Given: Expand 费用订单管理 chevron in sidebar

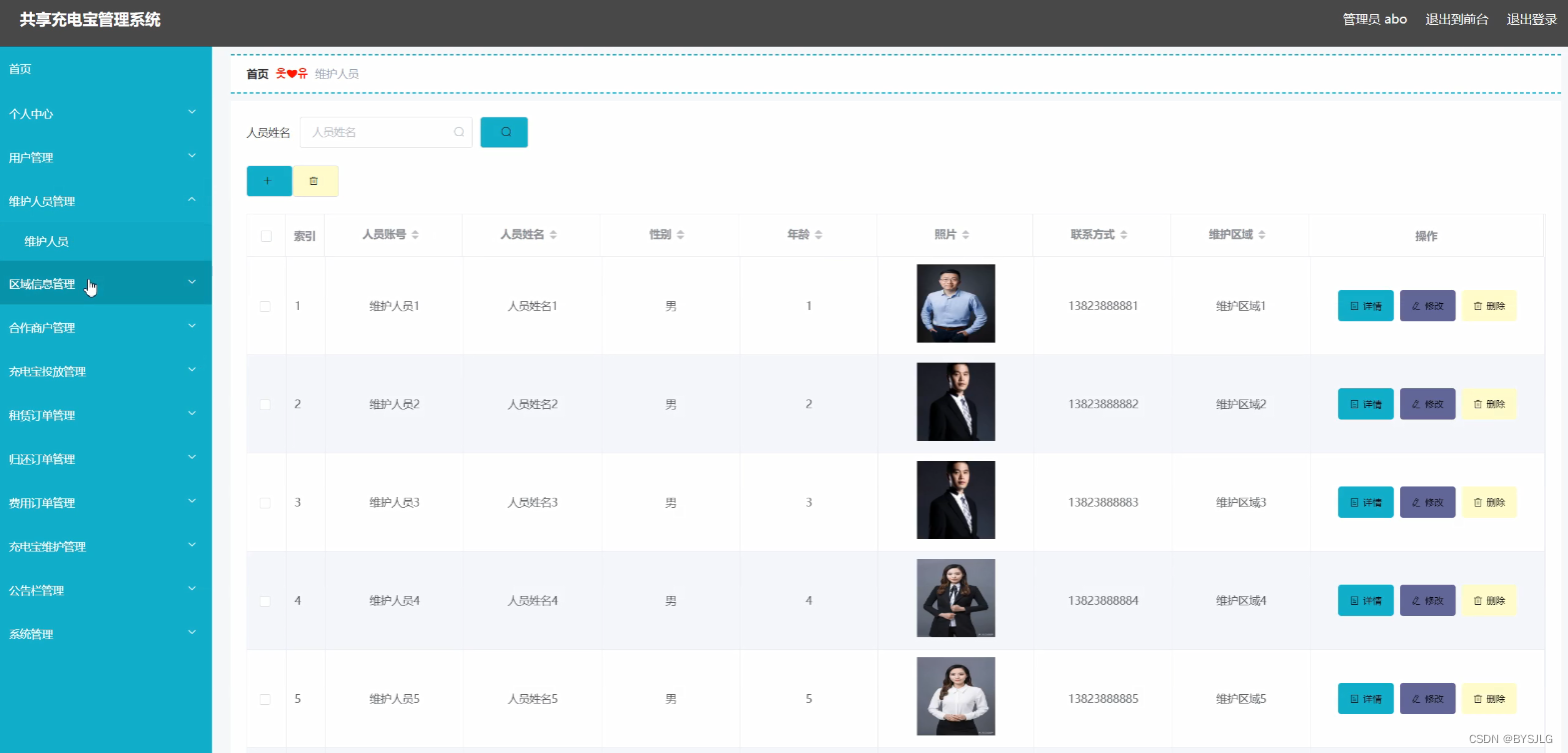Looking at the screenshot, I should point(192,502).
